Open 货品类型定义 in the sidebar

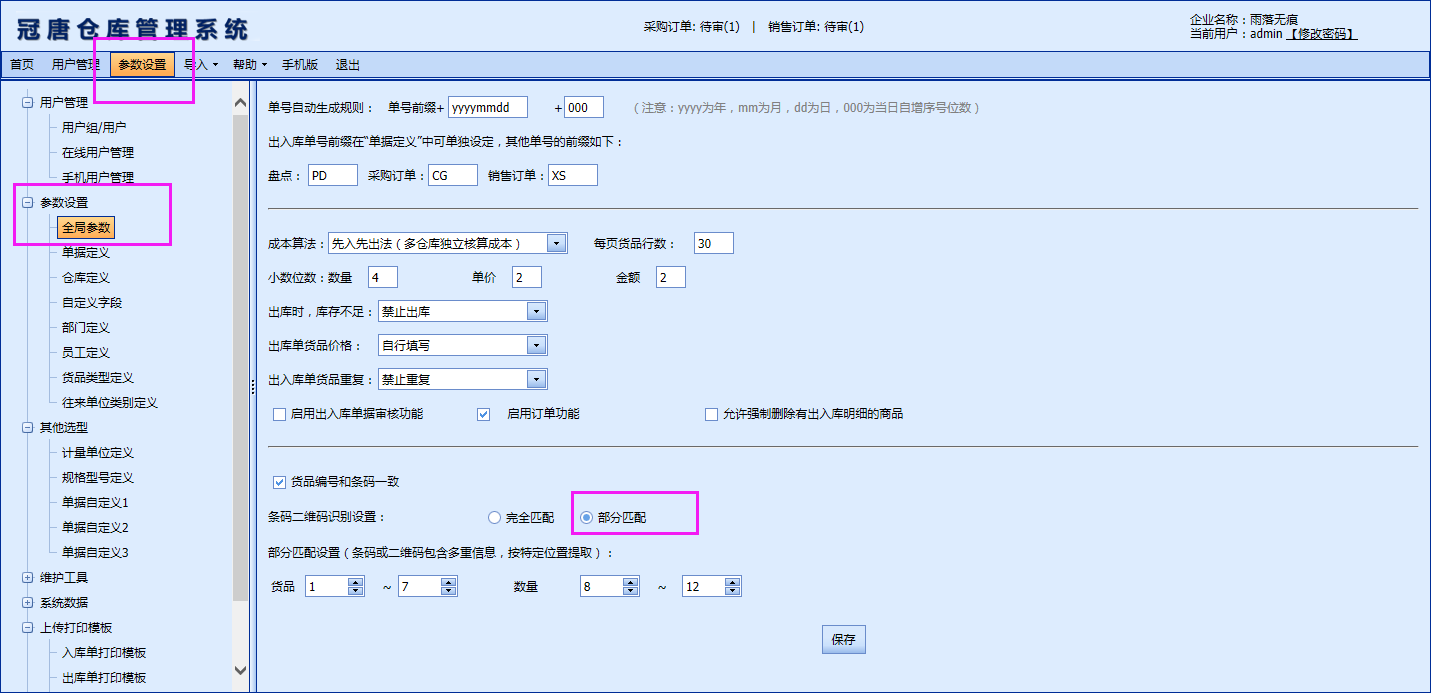(98, 377)
